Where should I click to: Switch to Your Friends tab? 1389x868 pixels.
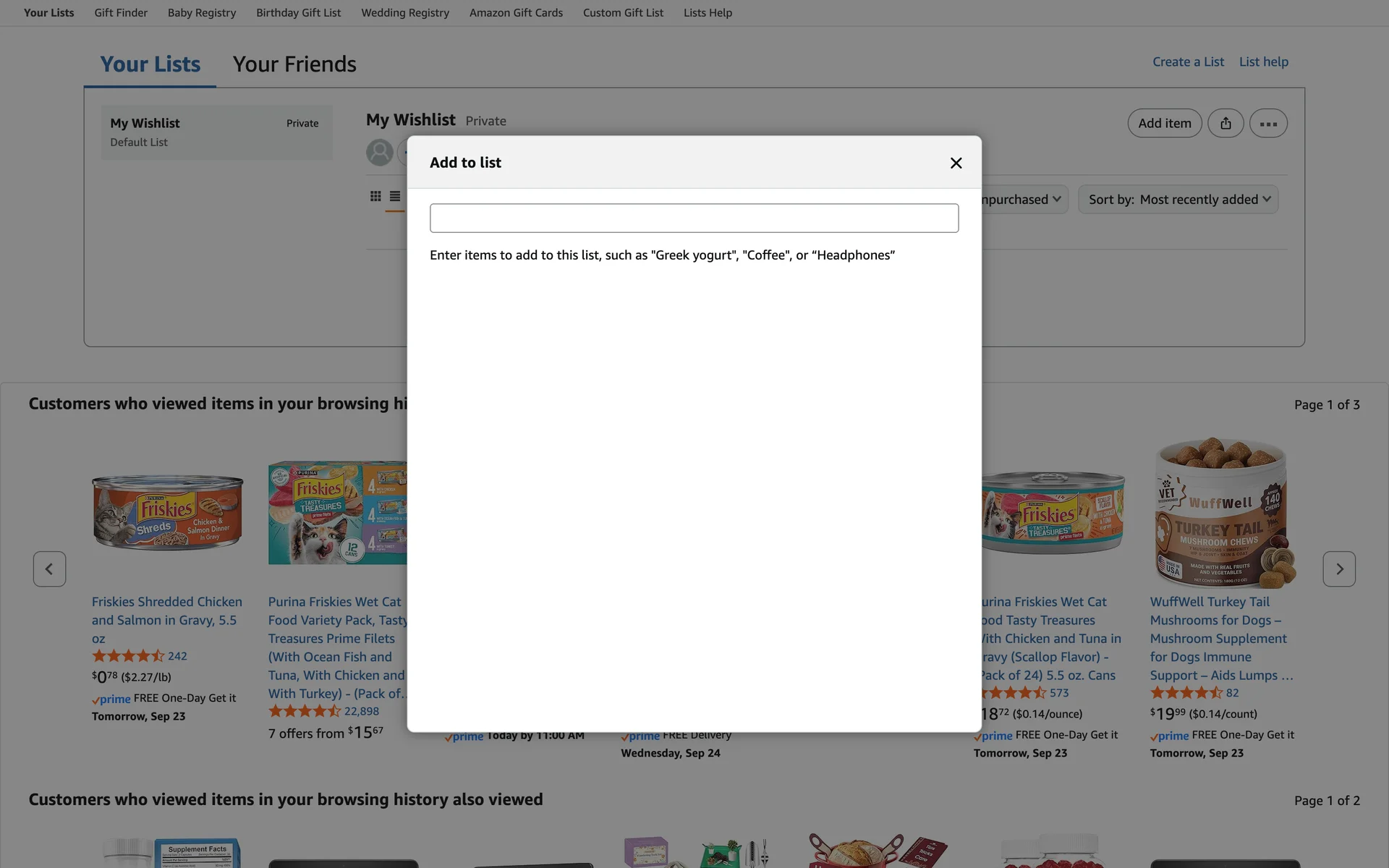tap(294, 64)
